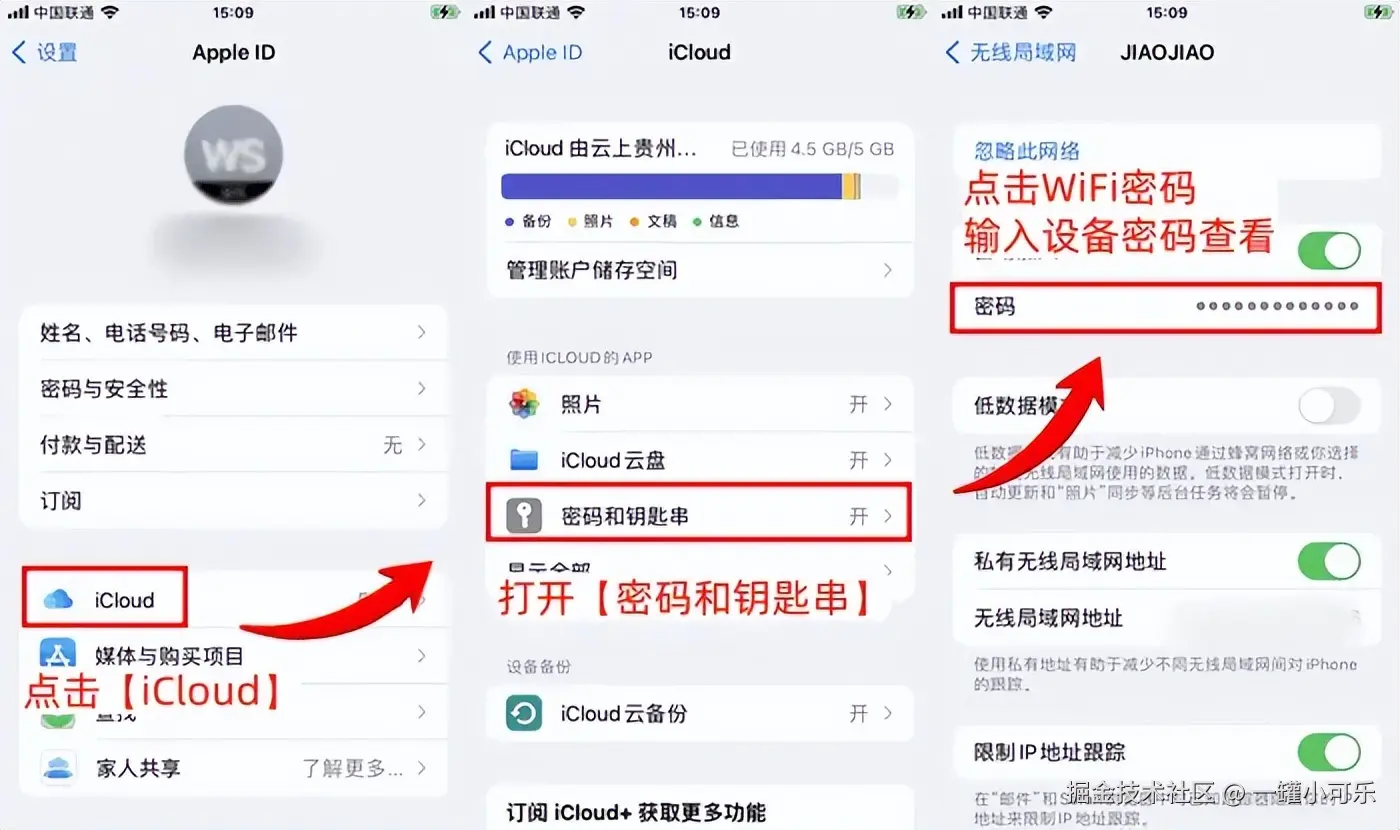
Task: Open the Subscriptions row
Action: (233, 500)
